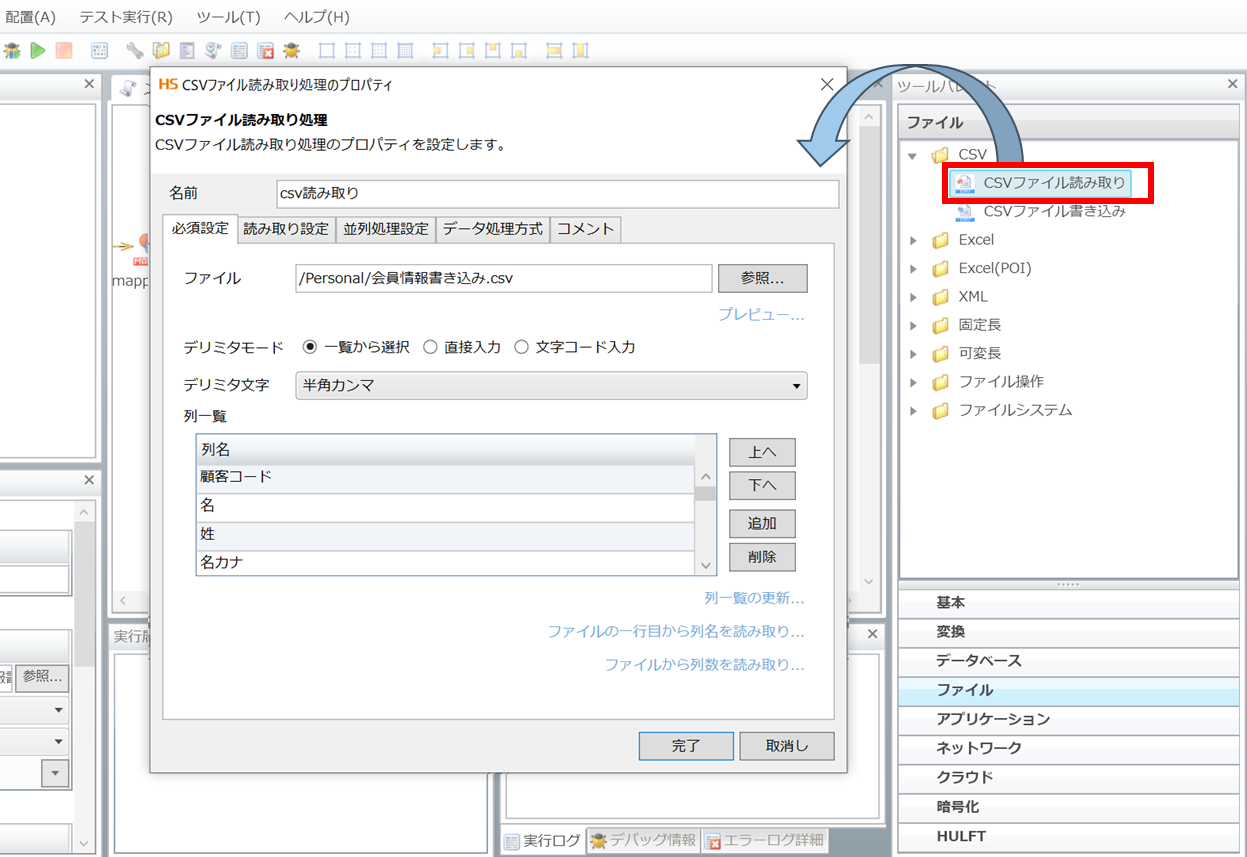Expand the ファイル操作 folder node
This screenshot has width=1247, height=857.
pyautogui.click(x=912, y=382)
